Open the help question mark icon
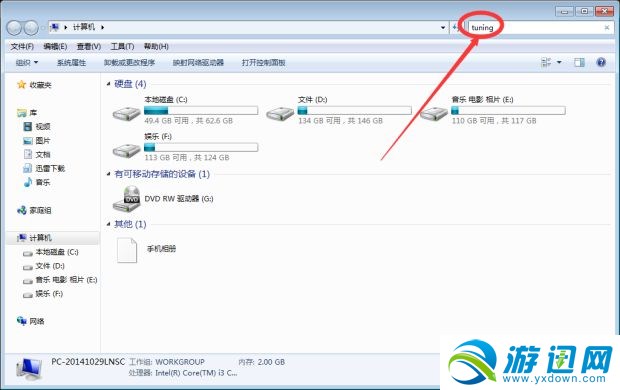The height and width of the screenshot is (390, 620). pyautogui.click(x=601, y=62)
